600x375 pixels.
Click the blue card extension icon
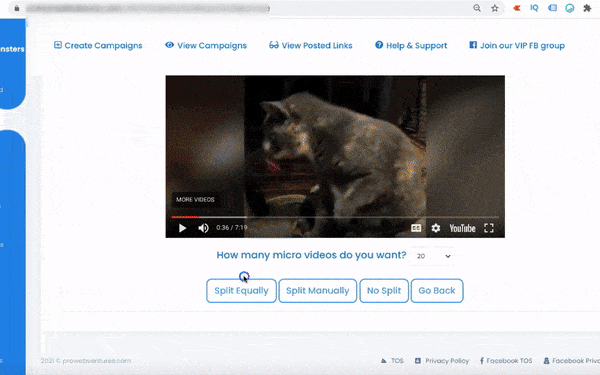(x=552, y=8)
